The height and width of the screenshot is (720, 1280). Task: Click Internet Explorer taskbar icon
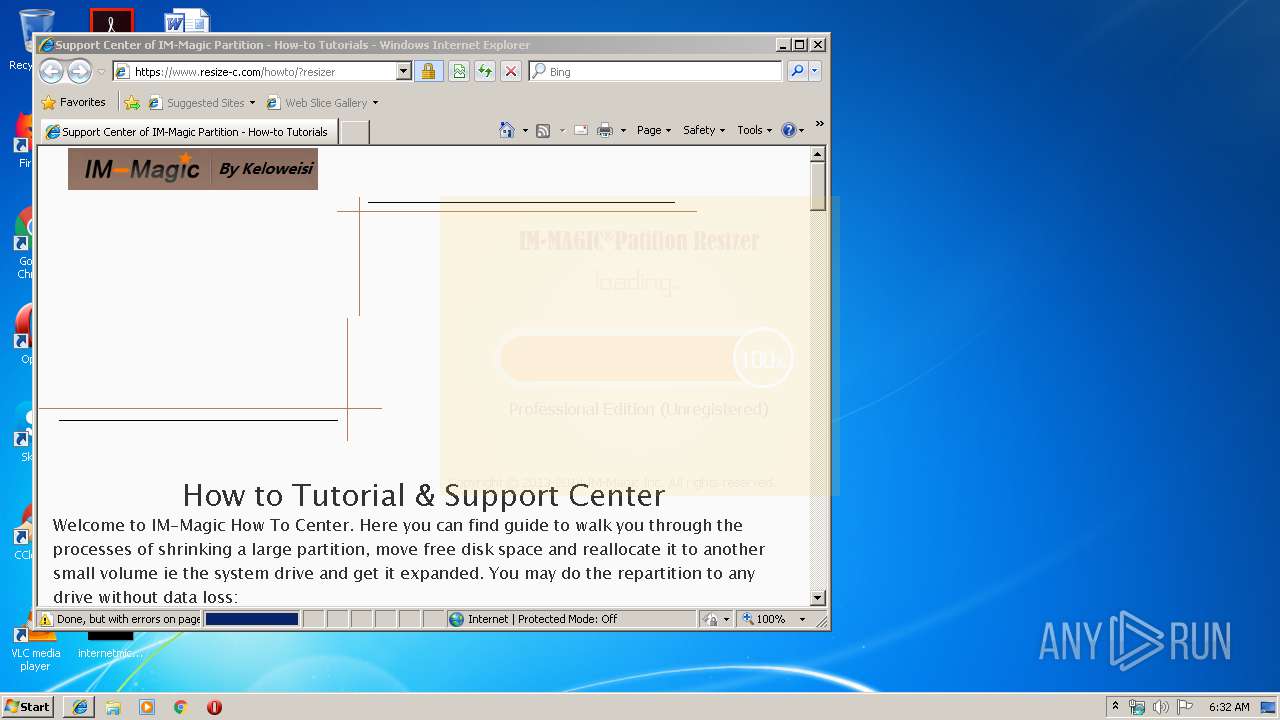point(80,707)
